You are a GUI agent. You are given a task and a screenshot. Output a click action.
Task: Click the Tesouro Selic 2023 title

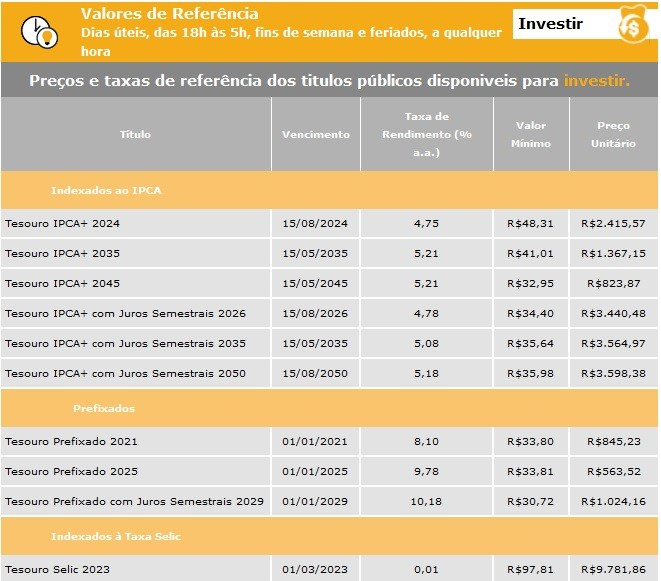[x=57, y=570]
